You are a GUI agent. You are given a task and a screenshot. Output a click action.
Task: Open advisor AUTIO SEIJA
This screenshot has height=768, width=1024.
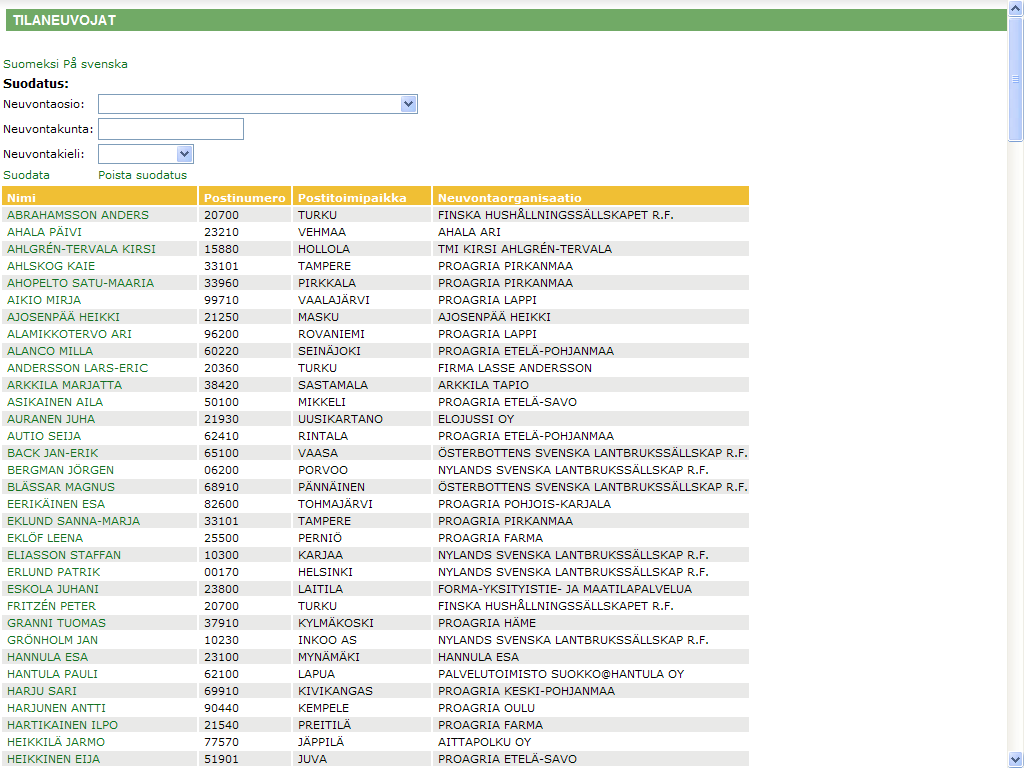44,436
